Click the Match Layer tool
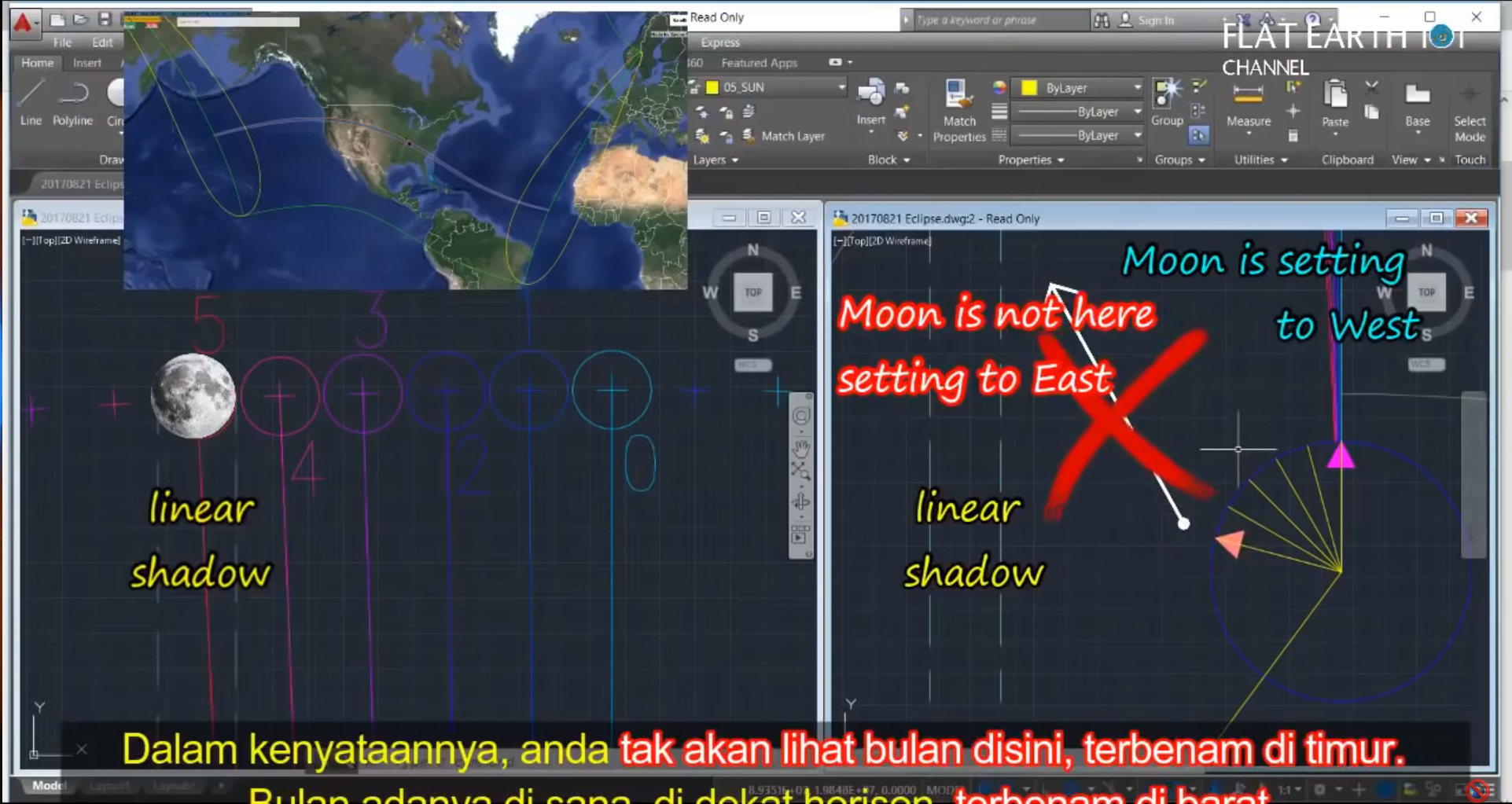This screenshot has height=804, width=1512. point(783,136)
